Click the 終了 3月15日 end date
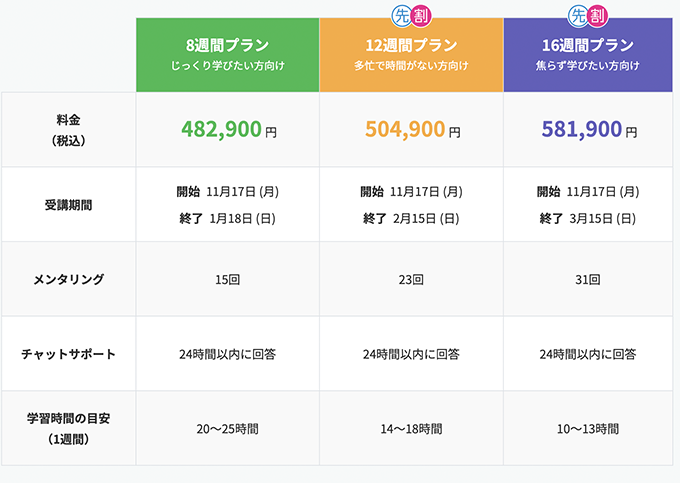Screen dimensions: 680x483 (588, 218)
